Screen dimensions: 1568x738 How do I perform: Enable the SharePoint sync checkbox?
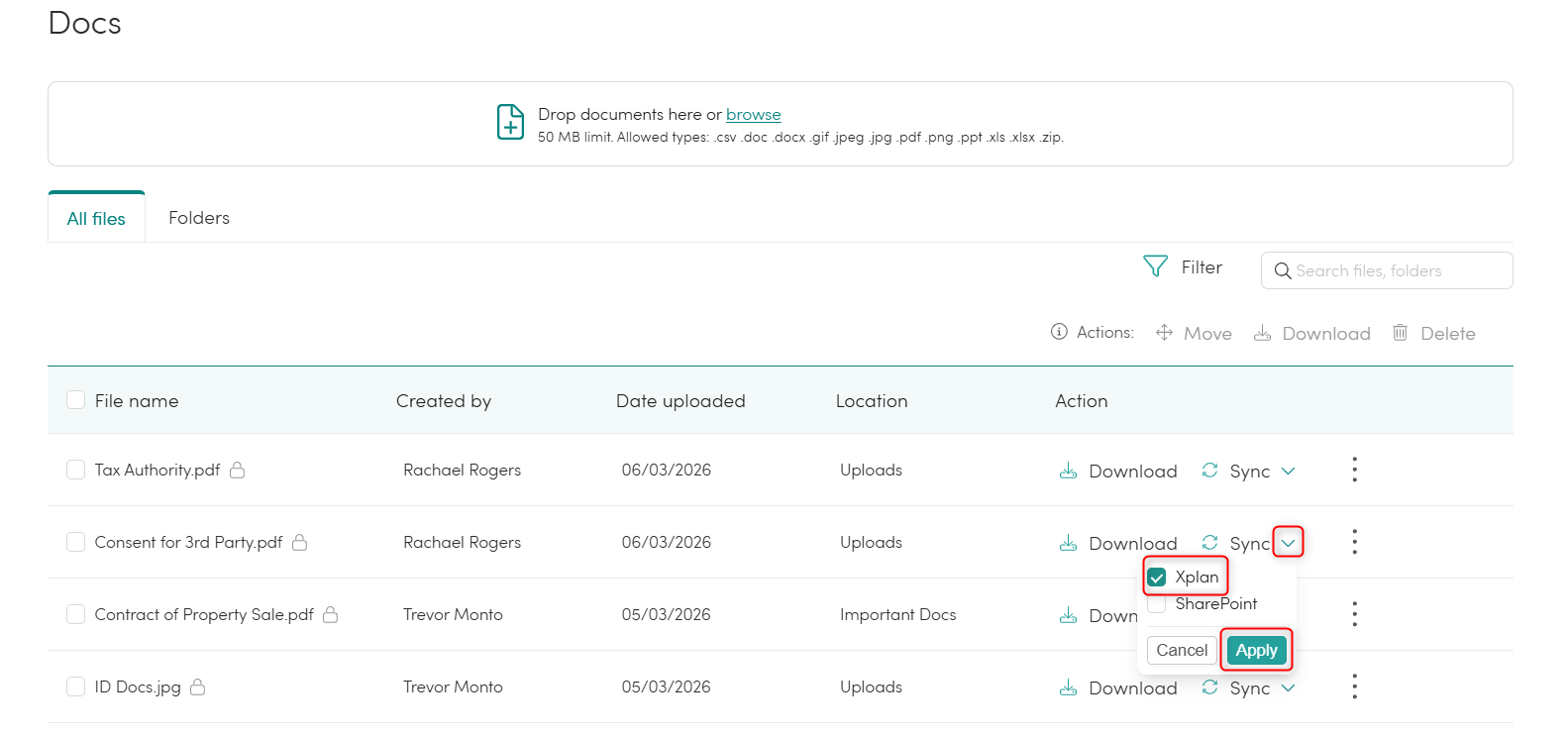point(1157,604)
